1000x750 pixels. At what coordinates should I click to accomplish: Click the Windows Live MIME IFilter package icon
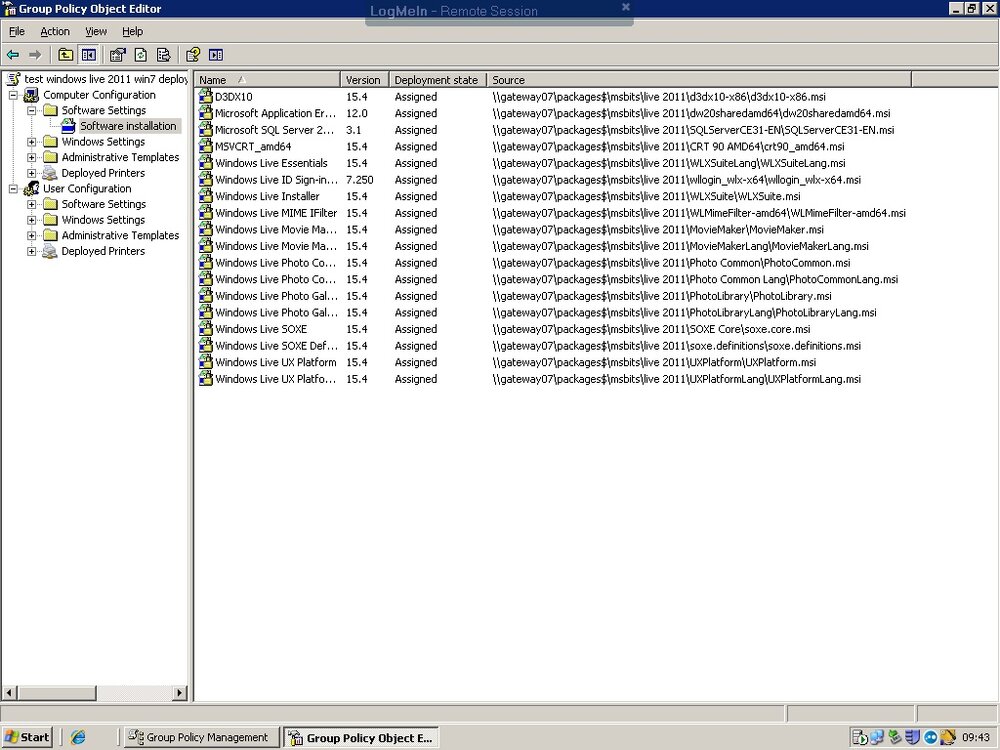[205, 212]
